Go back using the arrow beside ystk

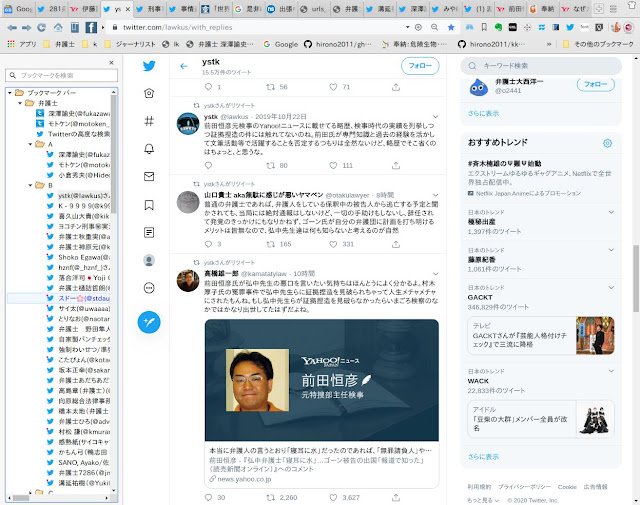[x=184, y=66]
